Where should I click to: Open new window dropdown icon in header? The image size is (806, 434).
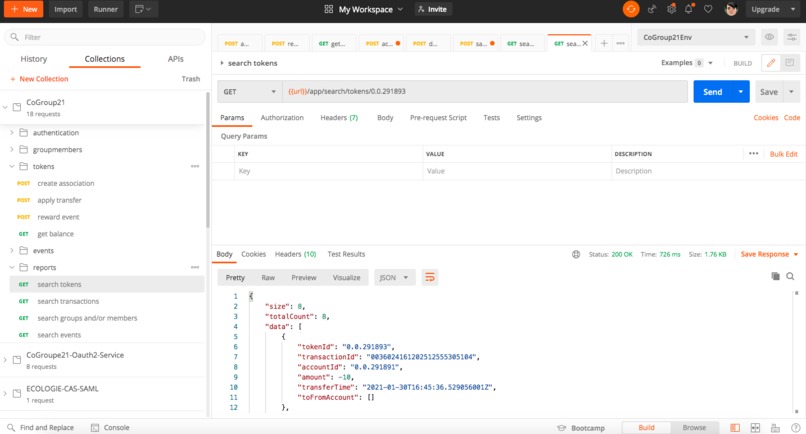point(143,9)
